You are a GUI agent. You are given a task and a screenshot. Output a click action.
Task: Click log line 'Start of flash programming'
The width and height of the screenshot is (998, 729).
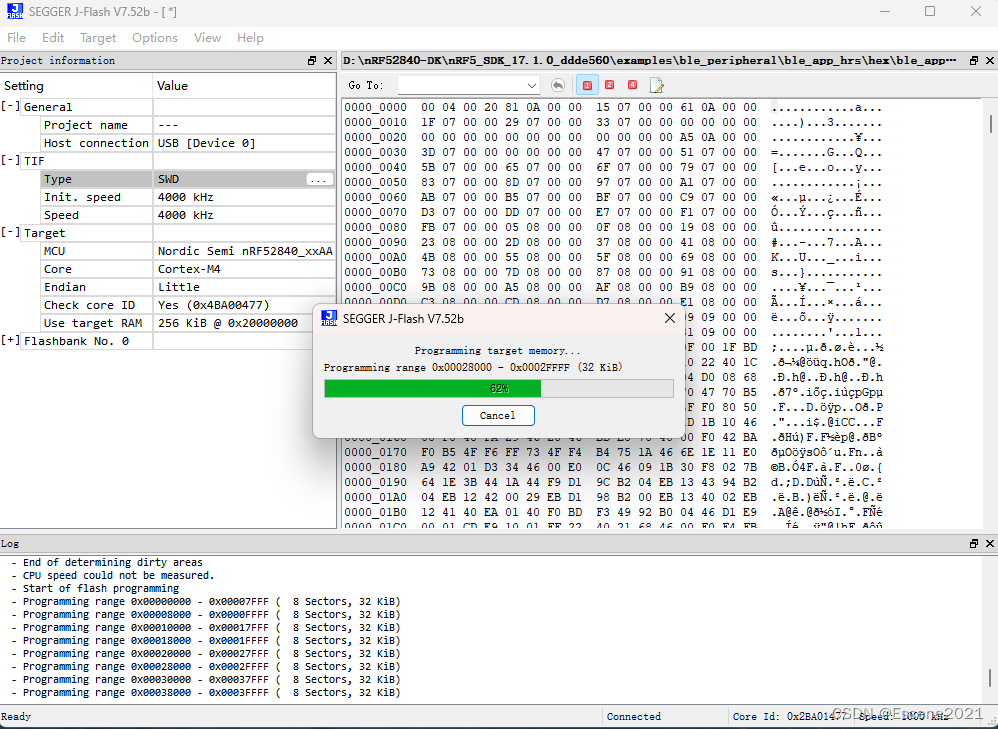(x=101, y=588)
